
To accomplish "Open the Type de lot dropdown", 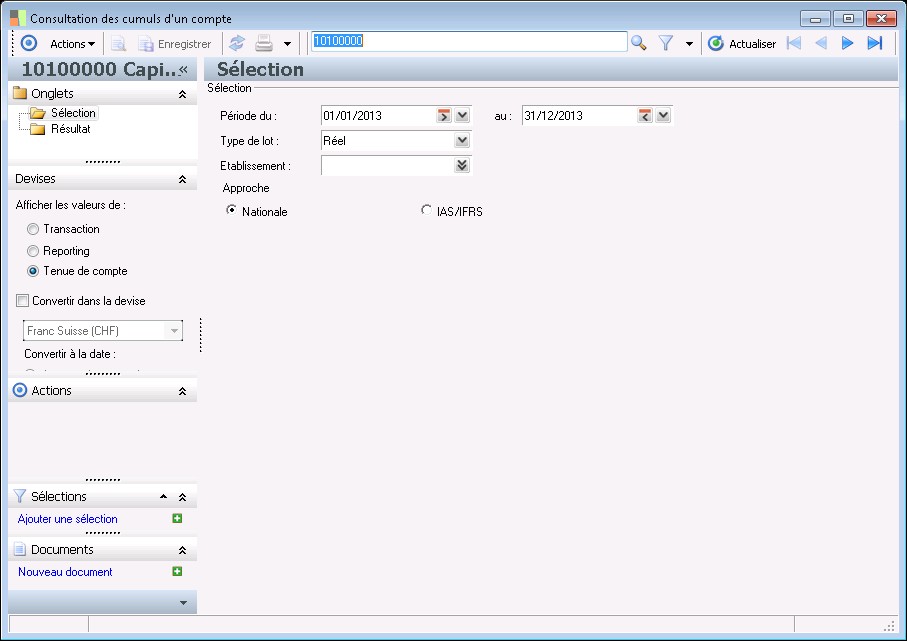I will (x=462, y=141).
